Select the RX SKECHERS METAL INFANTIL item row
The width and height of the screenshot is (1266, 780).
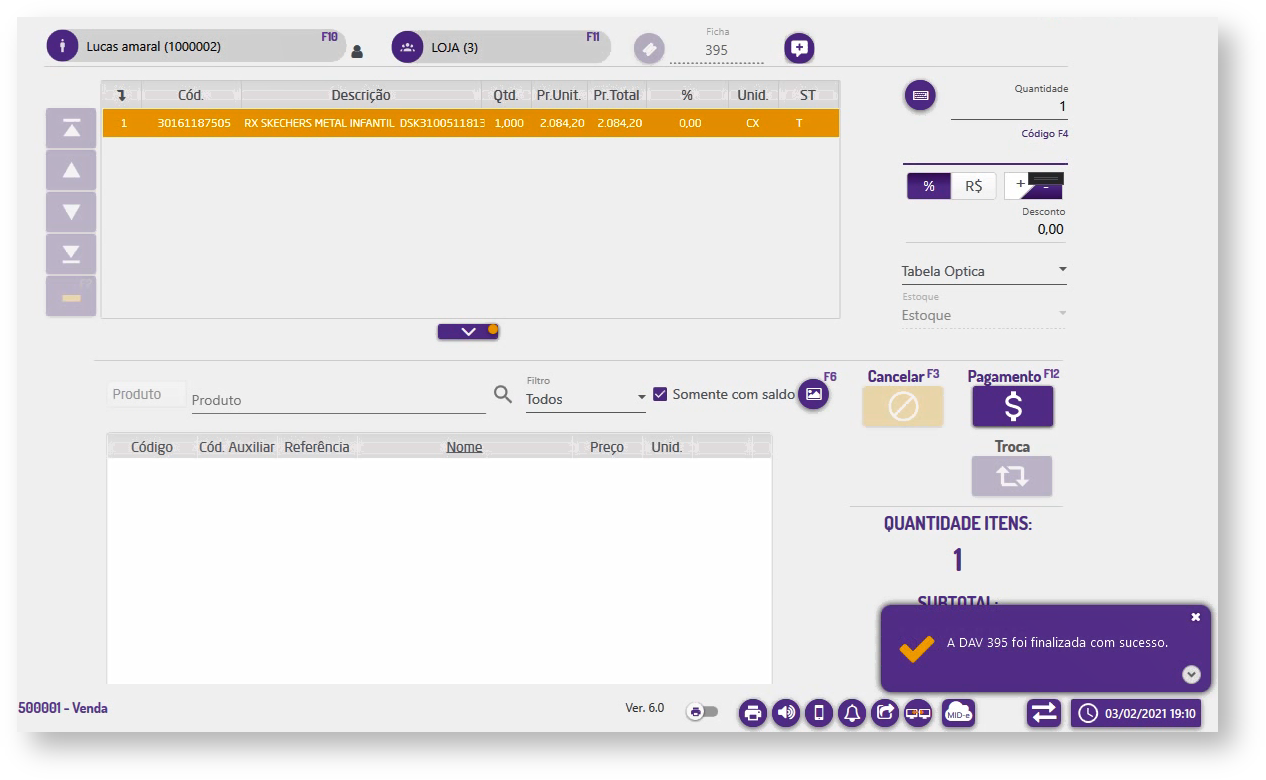pos(470,123)
